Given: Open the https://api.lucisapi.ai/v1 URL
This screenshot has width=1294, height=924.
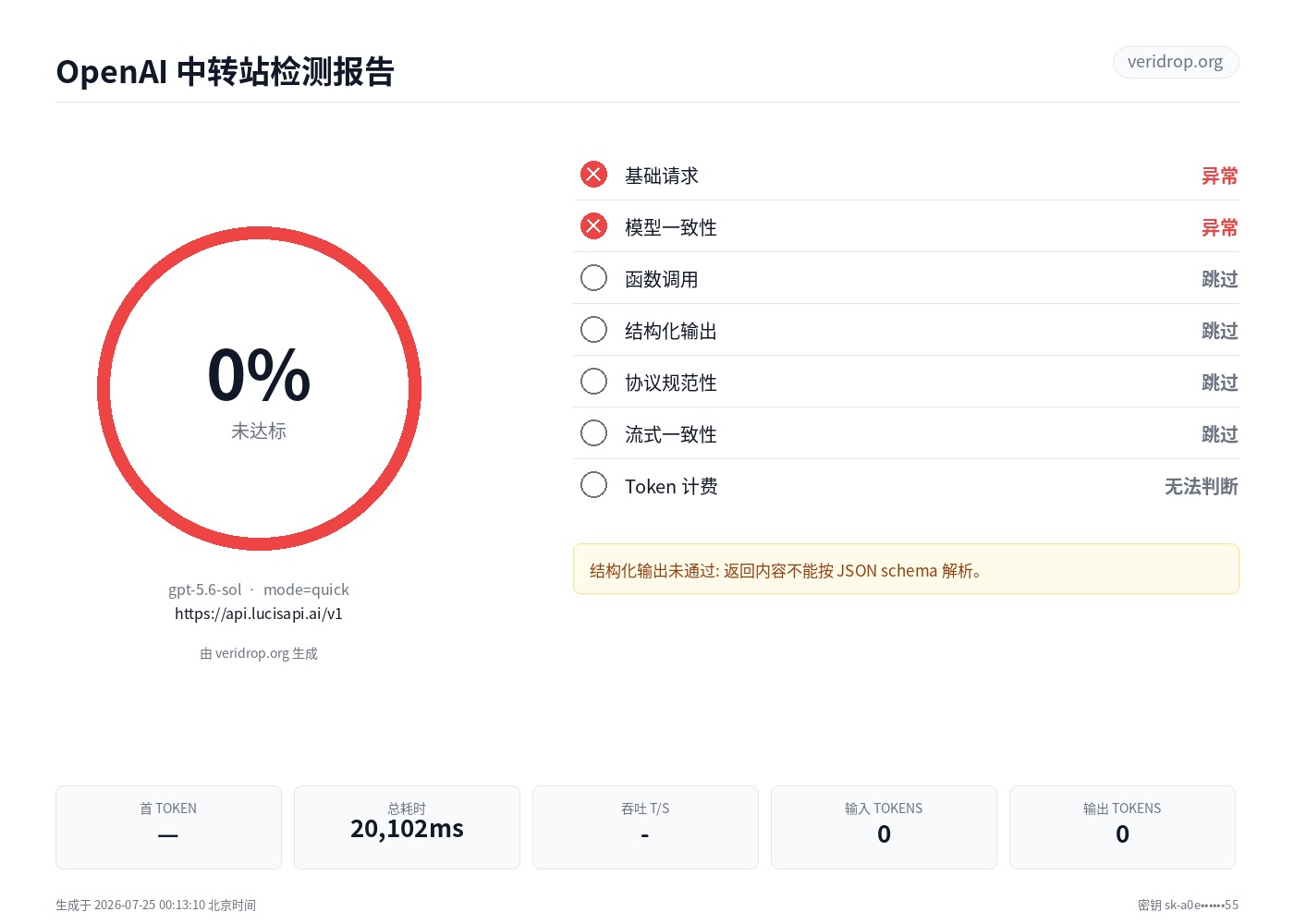Looking at the screenshot, I should click(259, 614).
